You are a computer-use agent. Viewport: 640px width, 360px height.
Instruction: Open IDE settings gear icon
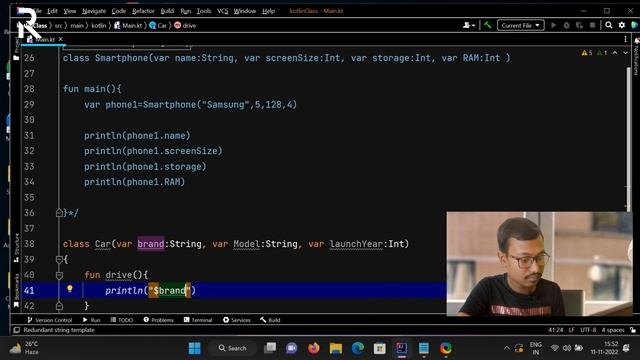622,25
